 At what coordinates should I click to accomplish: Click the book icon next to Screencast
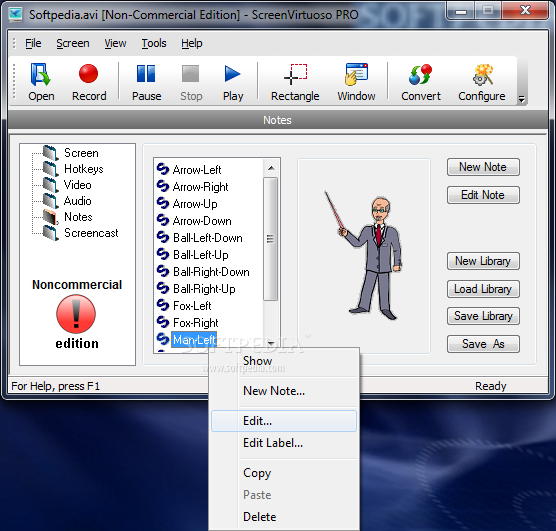pyautogui.click(x=51, y=233)
